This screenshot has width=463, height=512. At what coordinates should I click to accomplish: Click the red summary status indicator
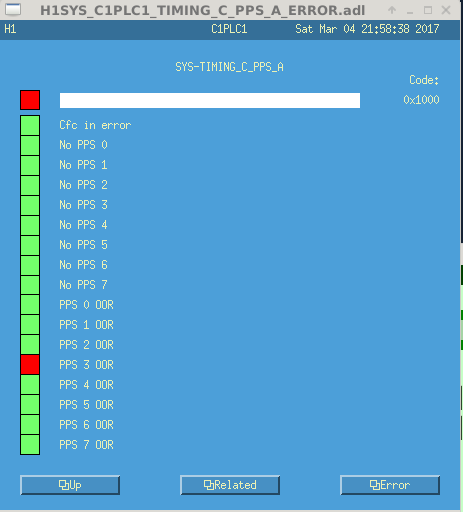coord(30,100)
